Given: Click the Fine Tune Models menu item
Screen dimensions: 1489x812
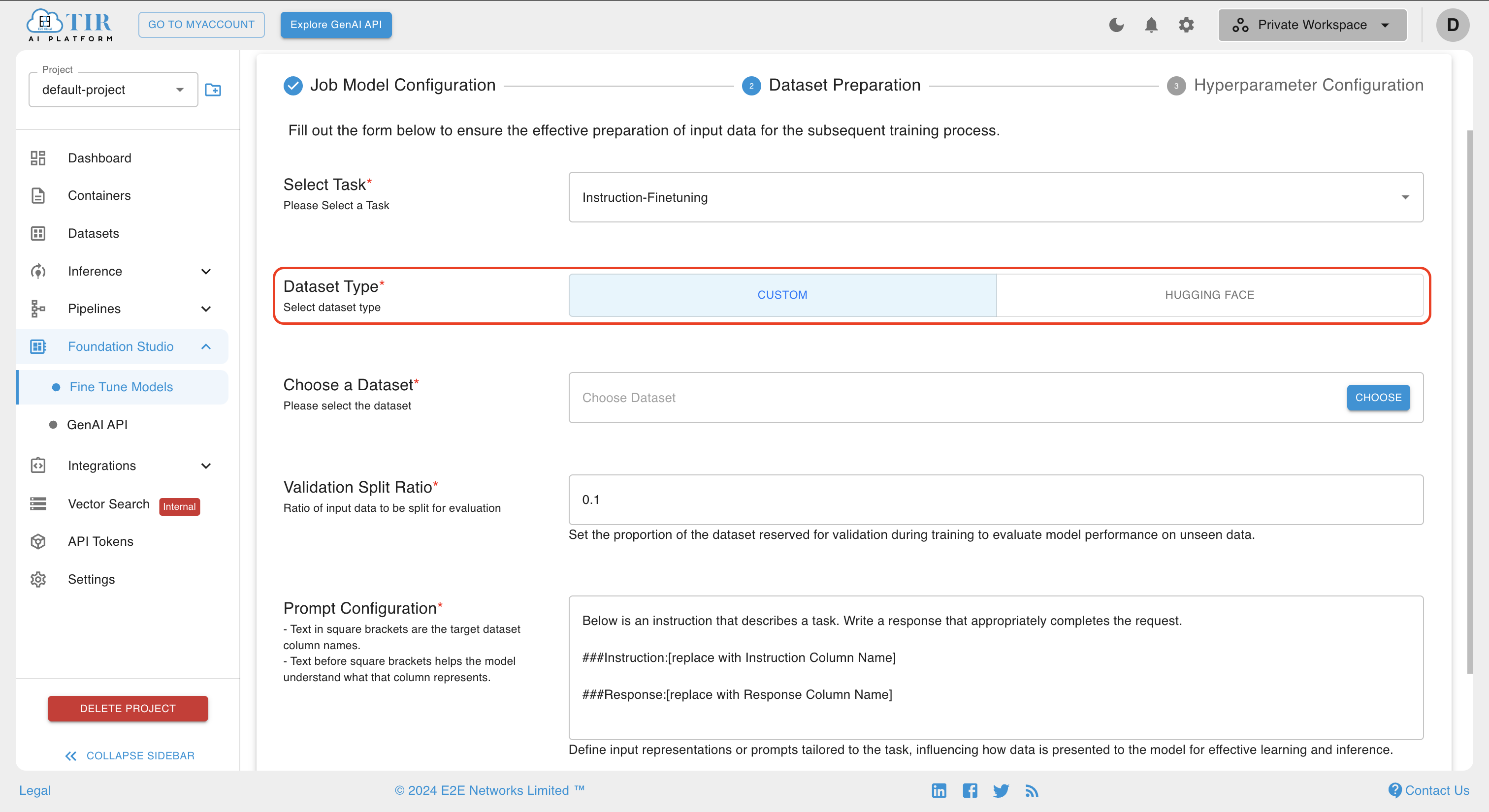Looking at the screenshot, I should click(121, 386).
